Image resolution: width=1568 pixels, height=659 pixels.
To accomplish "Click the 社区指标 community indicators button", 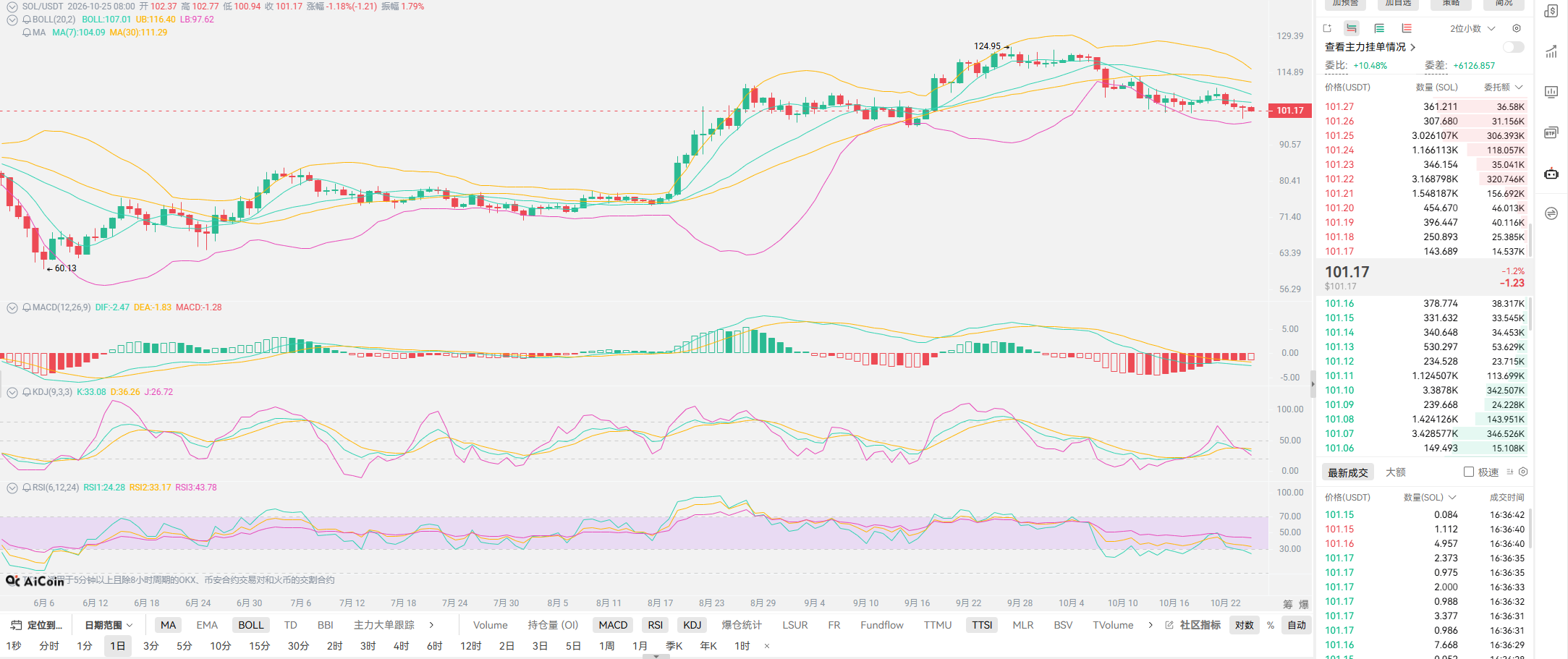I will click(1200, 625).
